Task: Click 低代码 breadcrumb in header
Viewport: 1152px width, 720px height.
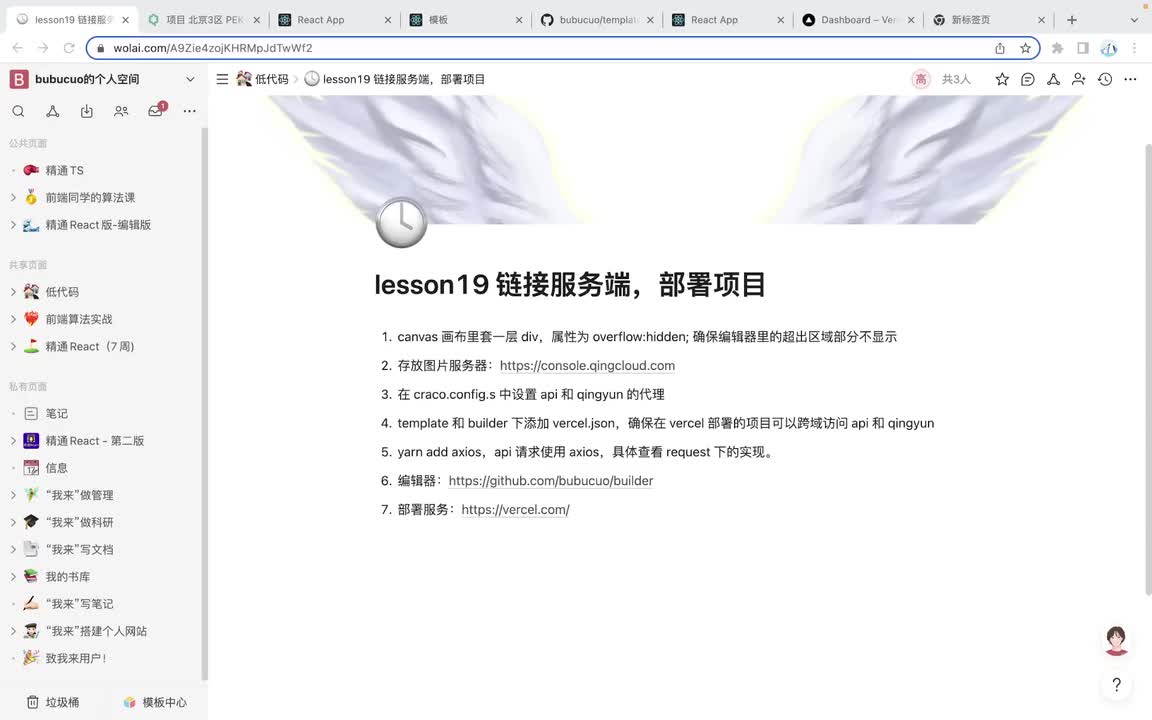Action: [262, 79]
